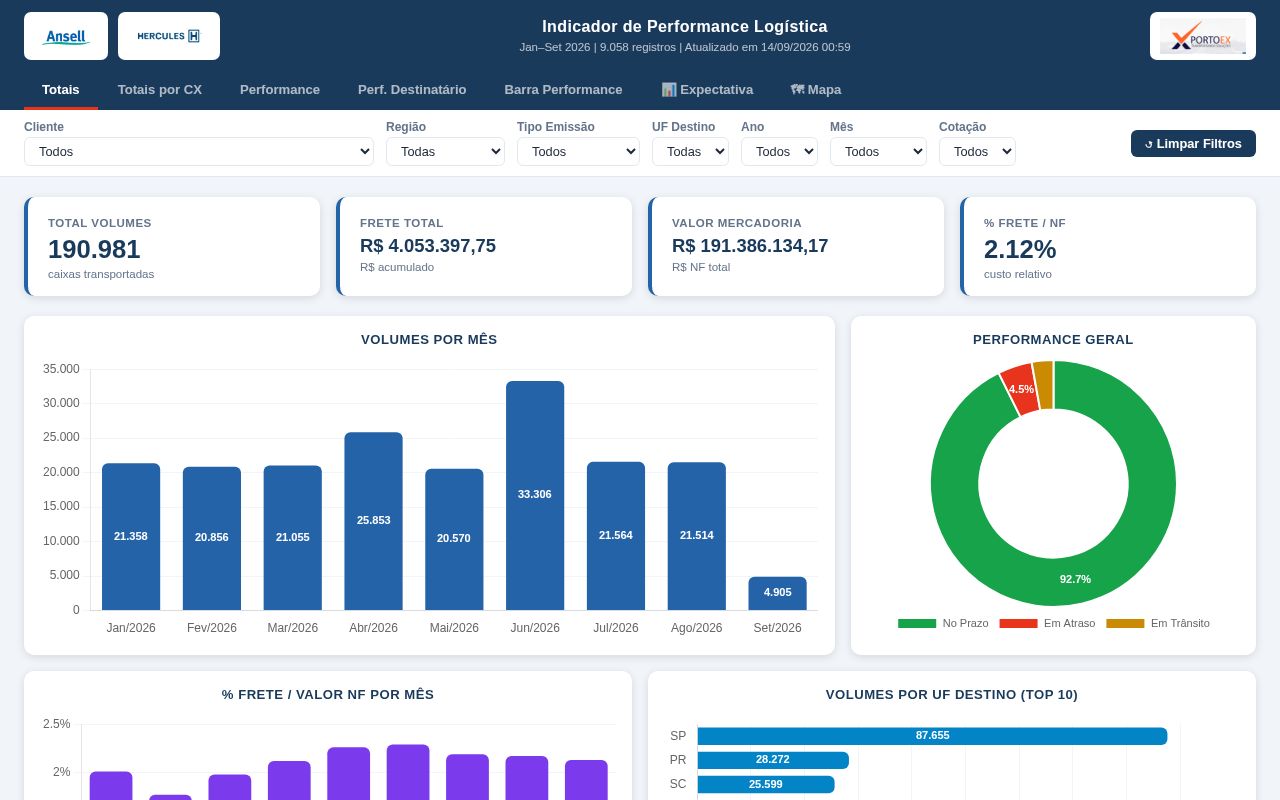
Task: Click the Jan/2026 bar showing 21.358
Action: [131, 536]
